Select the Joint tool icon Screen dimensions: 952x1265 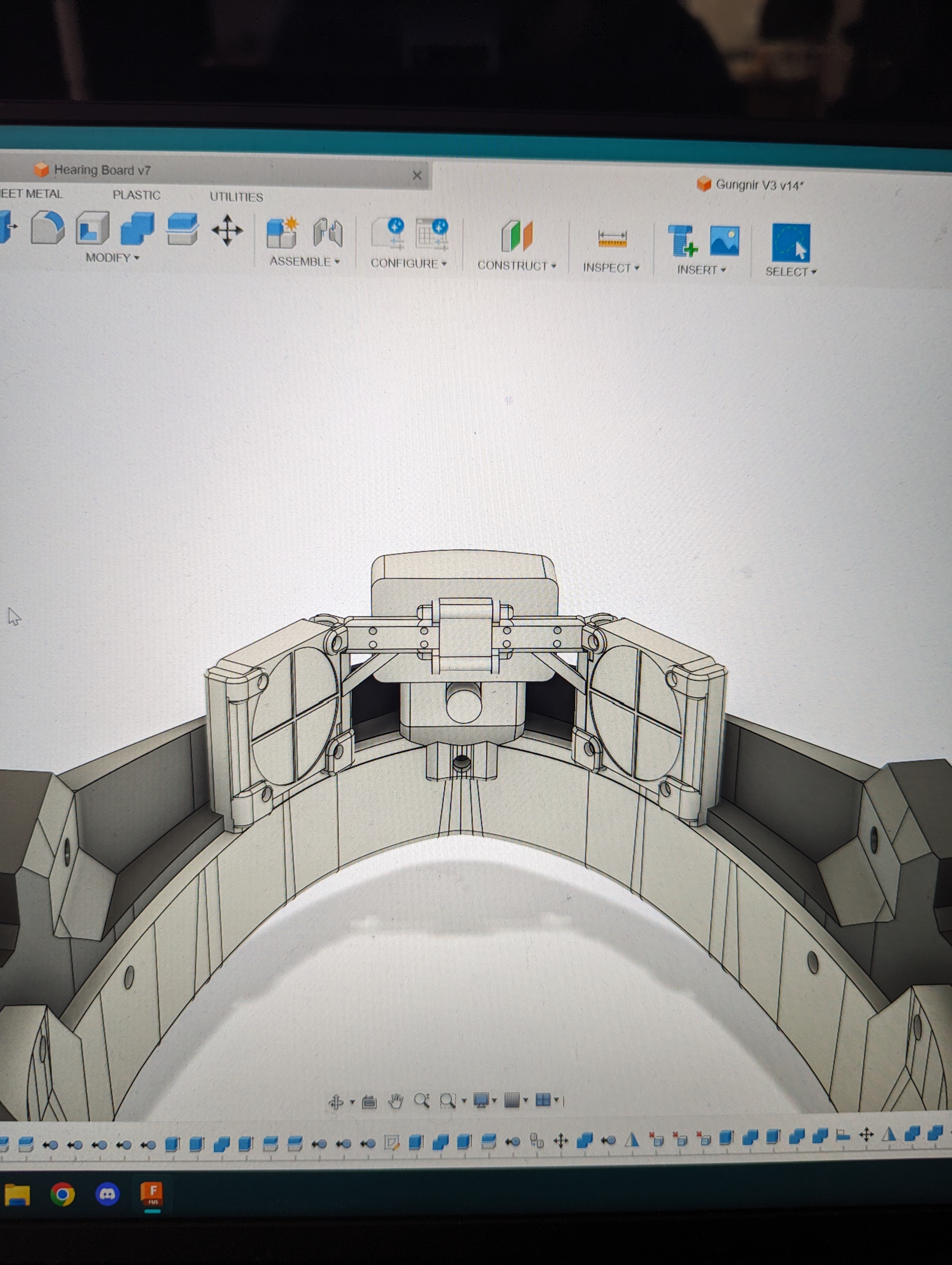click(x=328, y=233)
